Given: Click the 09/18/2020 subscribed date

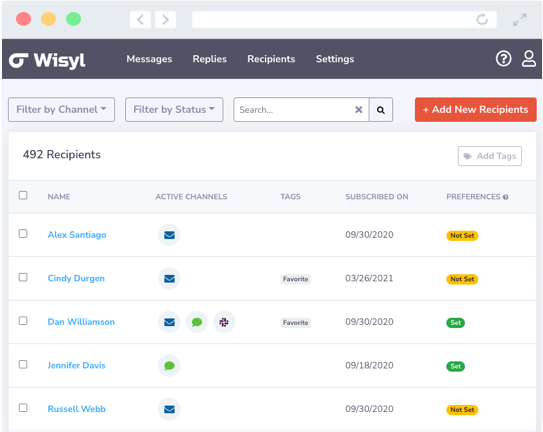Looking at the screenshot, I should (x=369, y=365).
